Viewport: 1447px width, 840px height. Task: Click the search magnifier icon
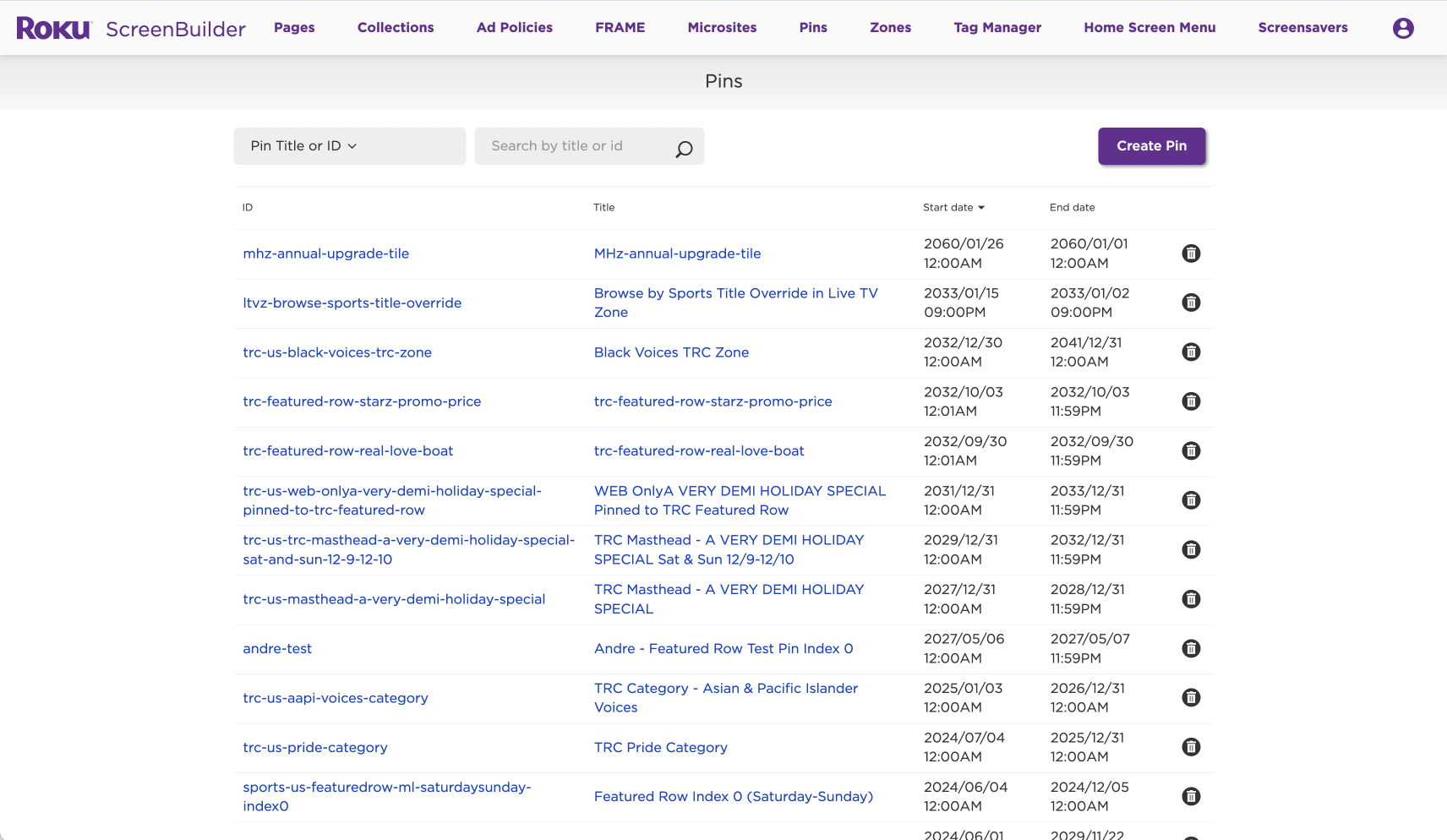pyautogui.click(x=684, y=150)
